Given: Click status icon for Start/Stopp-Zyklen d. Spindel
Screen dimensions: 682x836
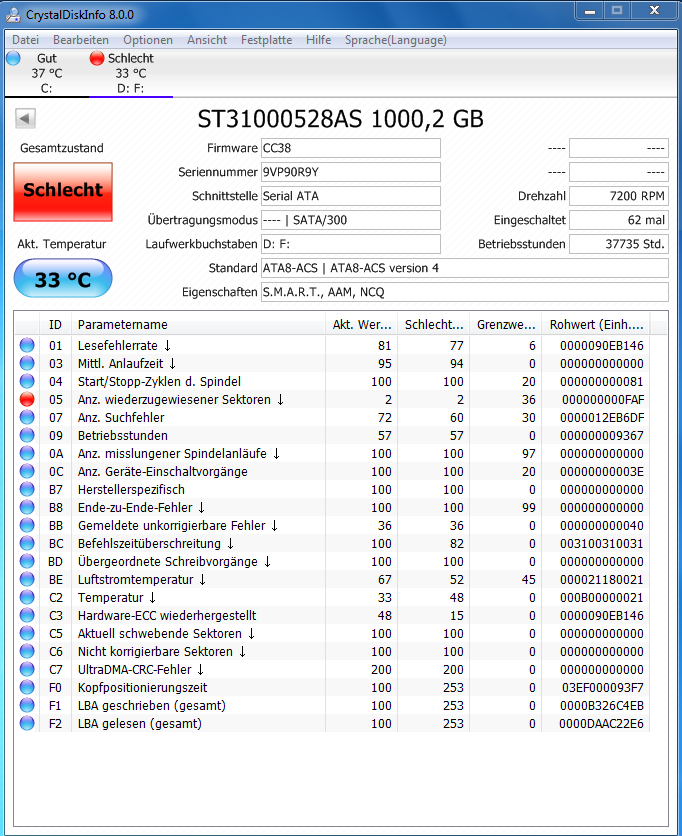Looking at the screenshot, I should [x=27, y=381].
